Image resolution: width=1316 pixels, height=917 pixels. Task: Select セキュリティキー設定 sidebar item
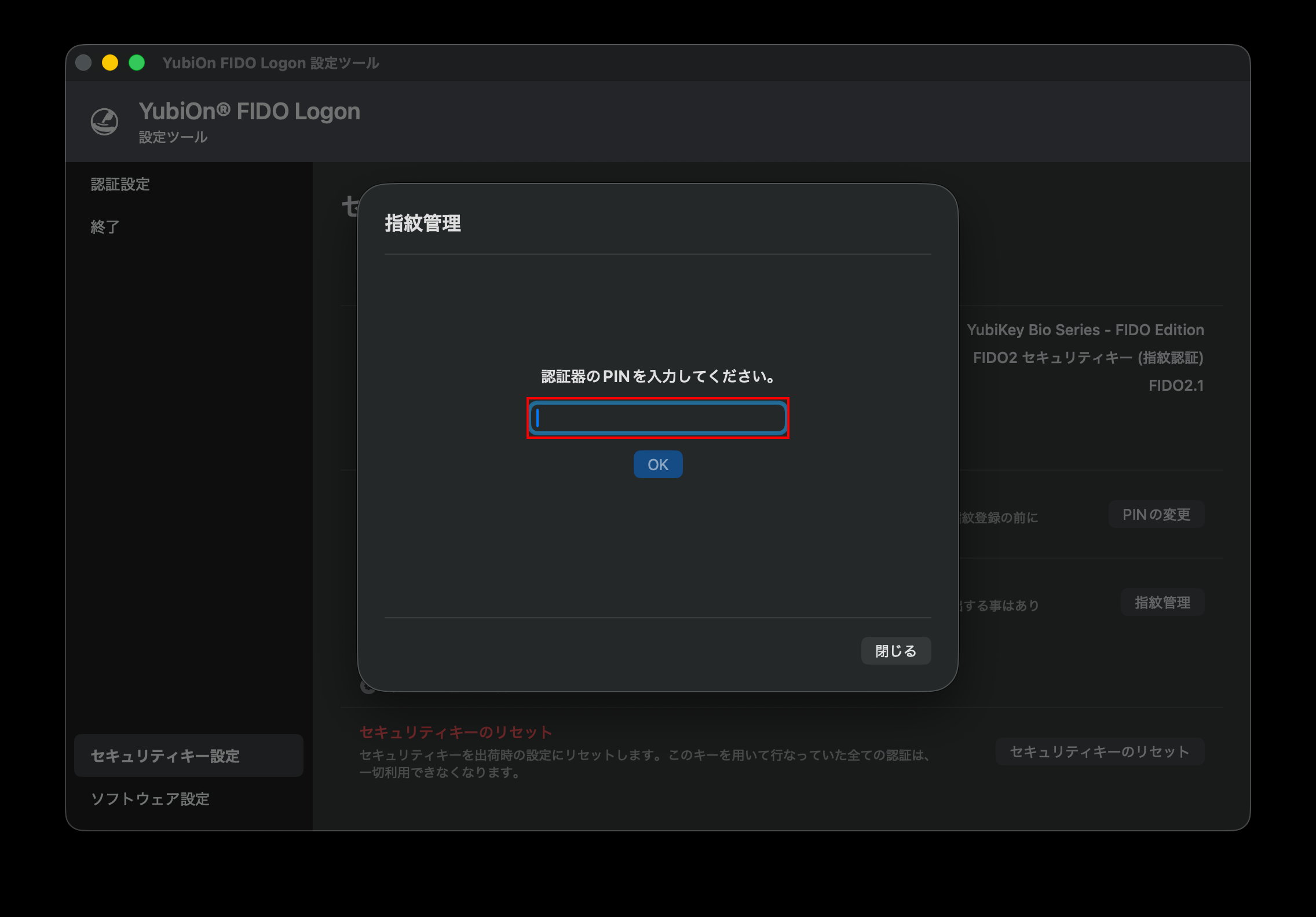tap(189, 755)
